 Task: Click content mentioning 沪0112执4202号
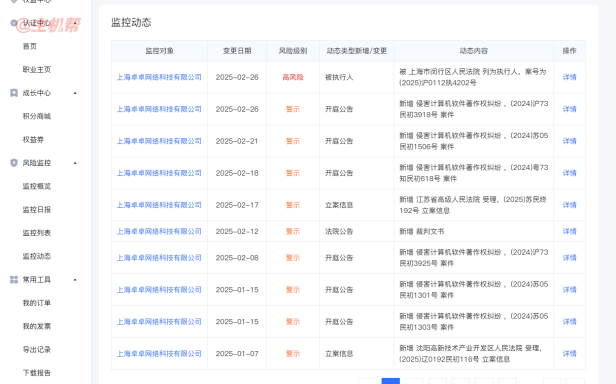click(x=473, y=77)
